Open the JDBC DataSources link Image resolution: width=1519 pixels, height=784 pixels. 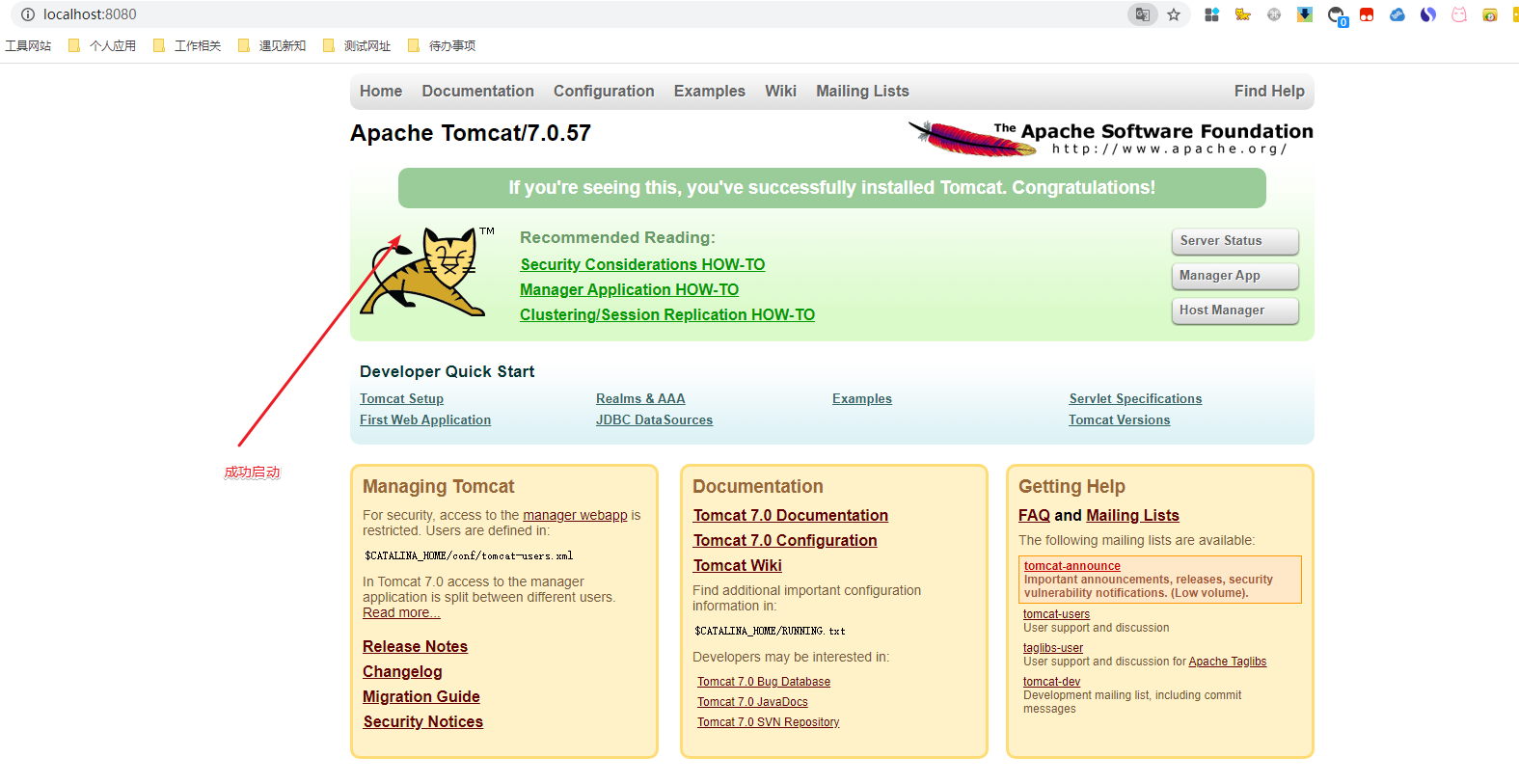click(x=654, y=420)
